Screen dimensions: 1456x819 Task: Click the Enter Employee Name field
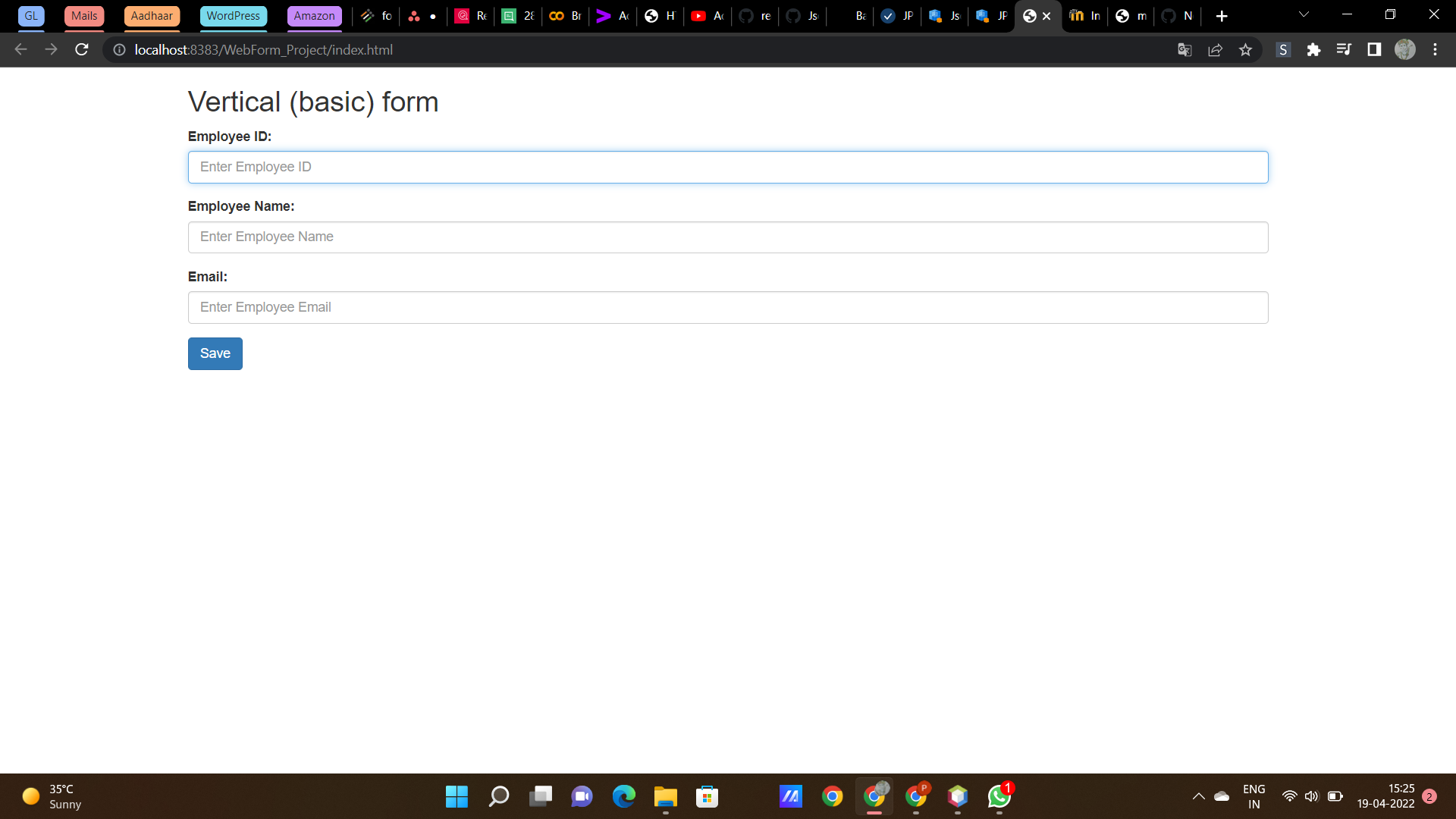(727, 237)
